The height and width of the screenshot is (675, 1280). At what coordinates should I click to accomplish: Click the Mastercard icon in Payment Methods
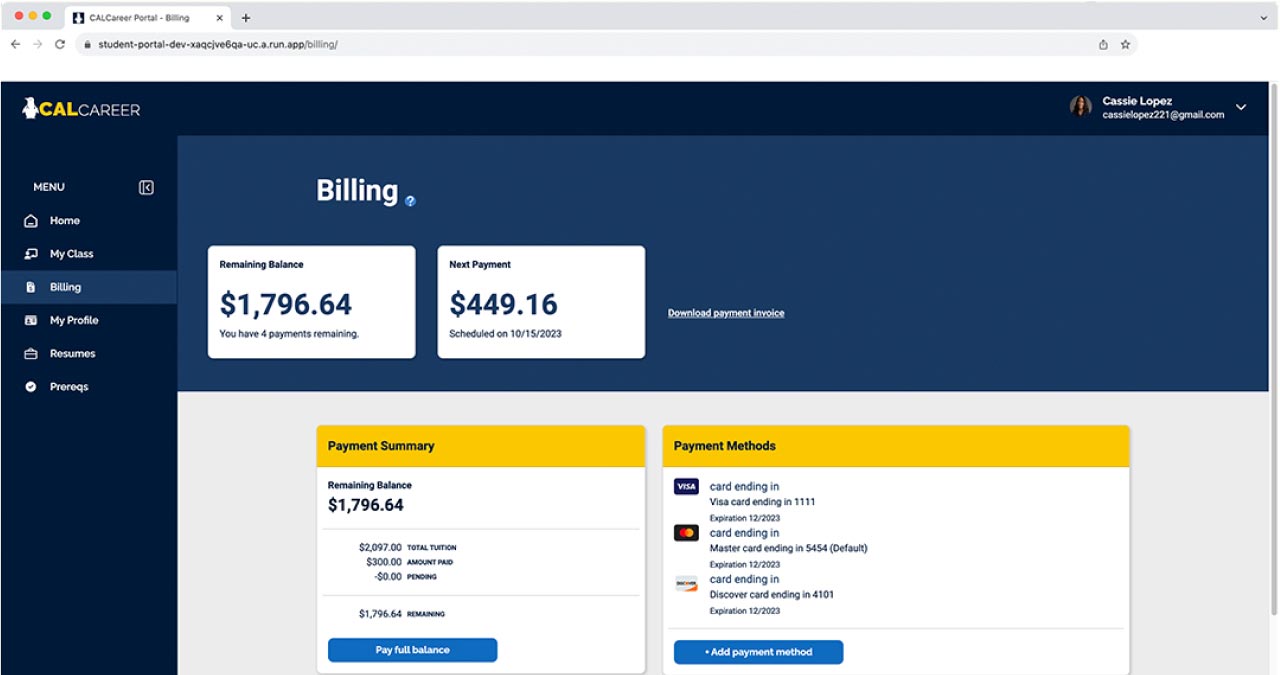tap(685, 532)
